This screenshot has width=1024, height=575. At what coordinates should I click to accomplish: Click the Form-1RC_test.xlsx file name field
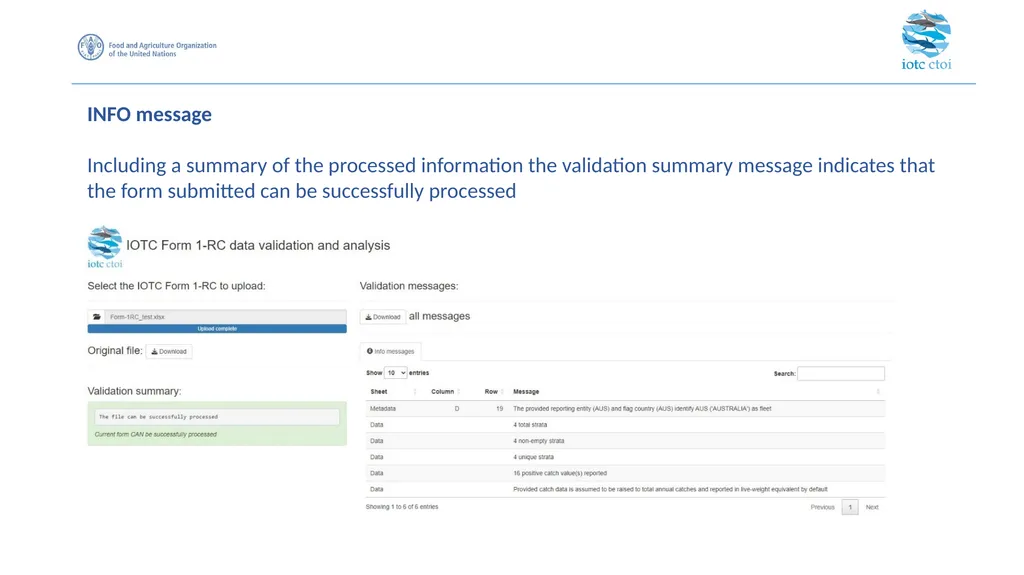[x=225, y=317]
